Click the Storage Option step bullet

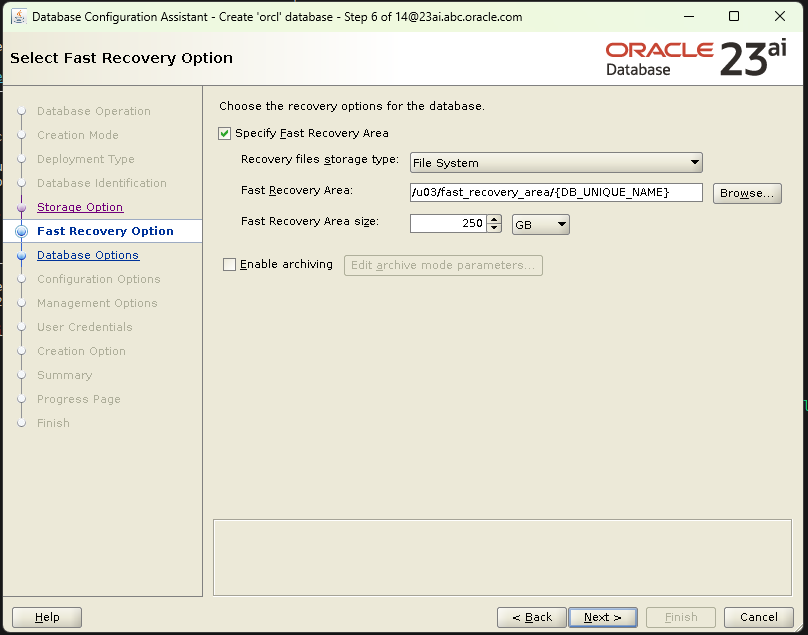[21, 207]
